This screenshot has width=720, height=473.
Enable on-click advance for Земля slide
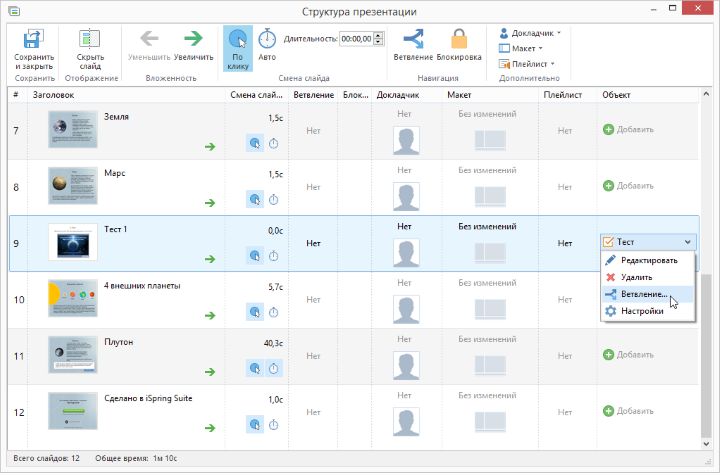click(255, 143)
